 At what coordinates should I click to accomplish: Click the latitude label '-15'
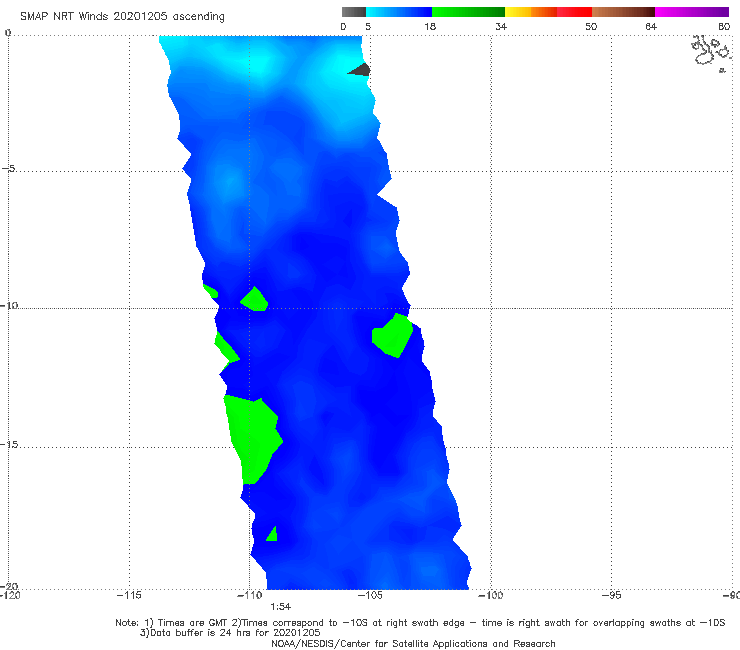click(9, 444)
